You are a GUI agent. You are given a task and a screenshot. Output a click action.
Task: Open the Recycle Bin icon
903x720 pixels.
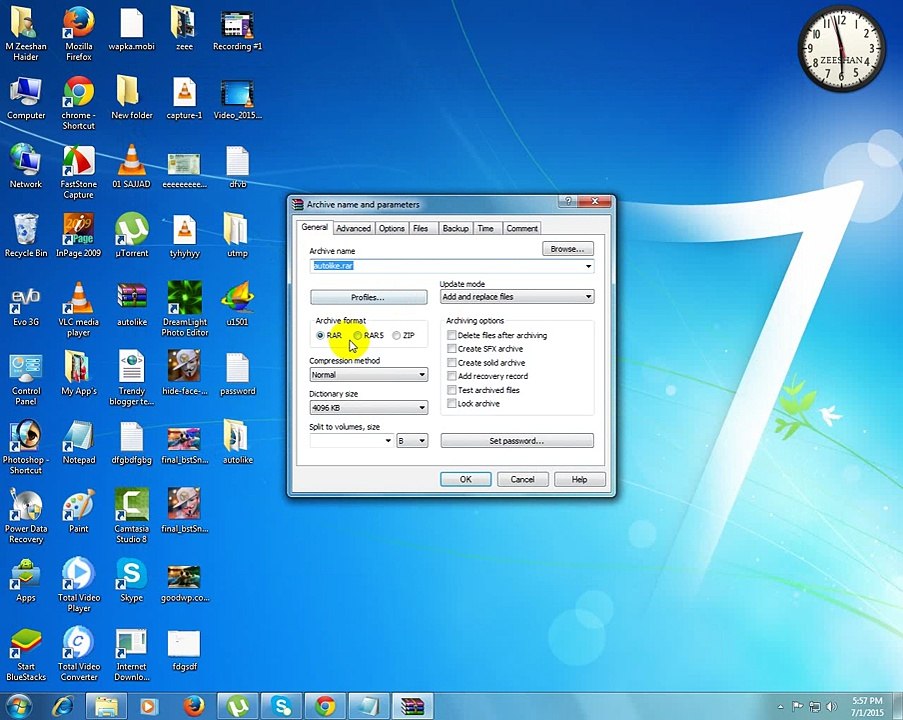26,235
